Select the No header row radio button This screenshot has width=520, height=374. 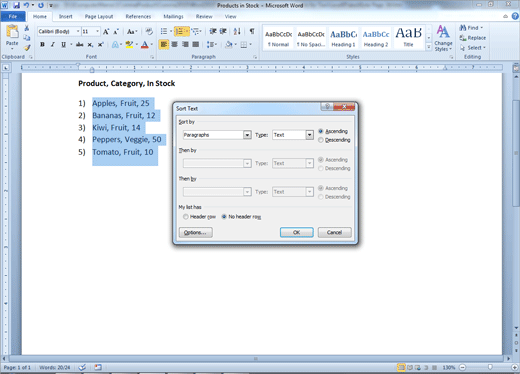tap(224, 217)
